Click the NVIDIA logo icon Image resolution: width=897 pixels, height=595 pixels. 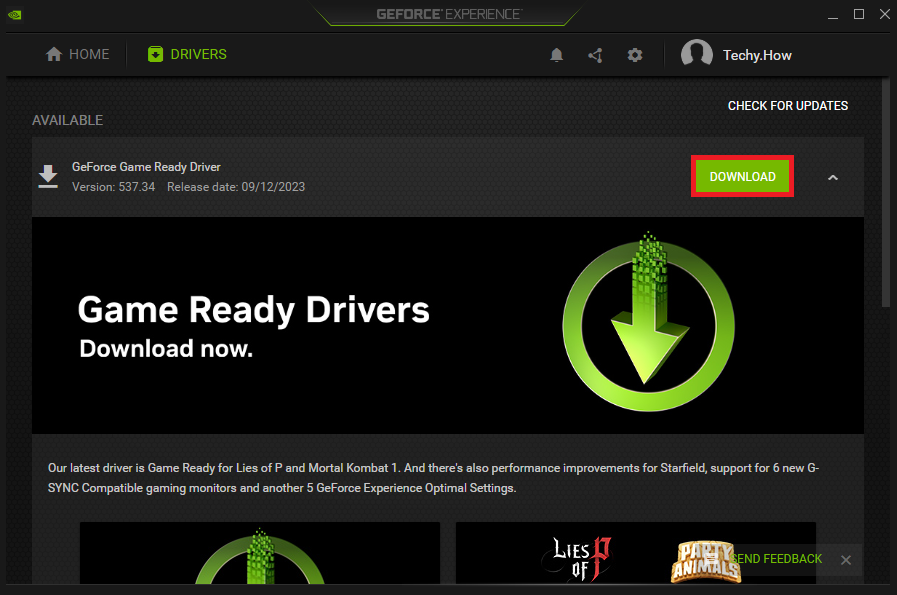click(x=15, y=15)
